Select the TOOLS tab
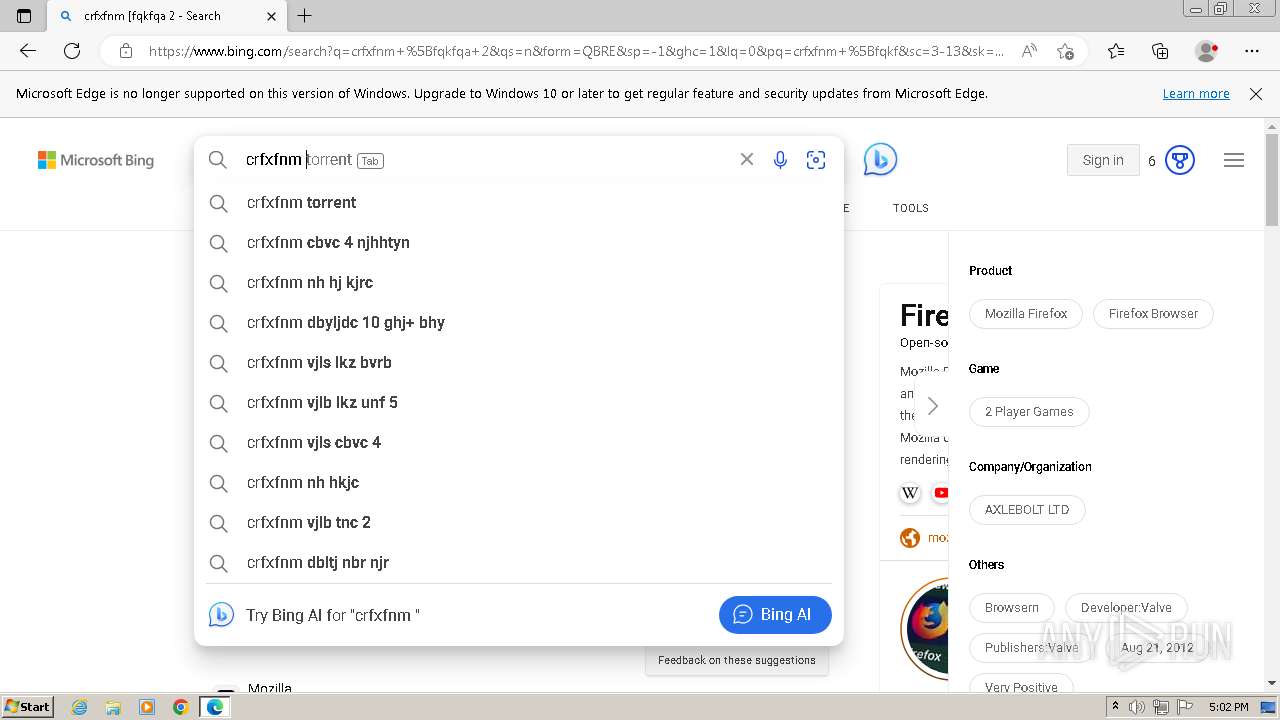The width and height of the screenshot is (1280, 720). [x=911, y=208]
